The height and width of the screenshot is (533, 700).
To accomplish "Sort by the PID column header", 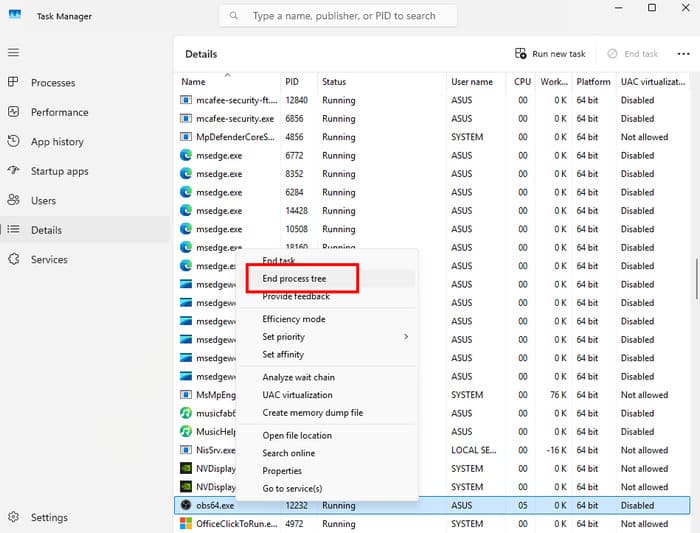I will tap(292, 82).
